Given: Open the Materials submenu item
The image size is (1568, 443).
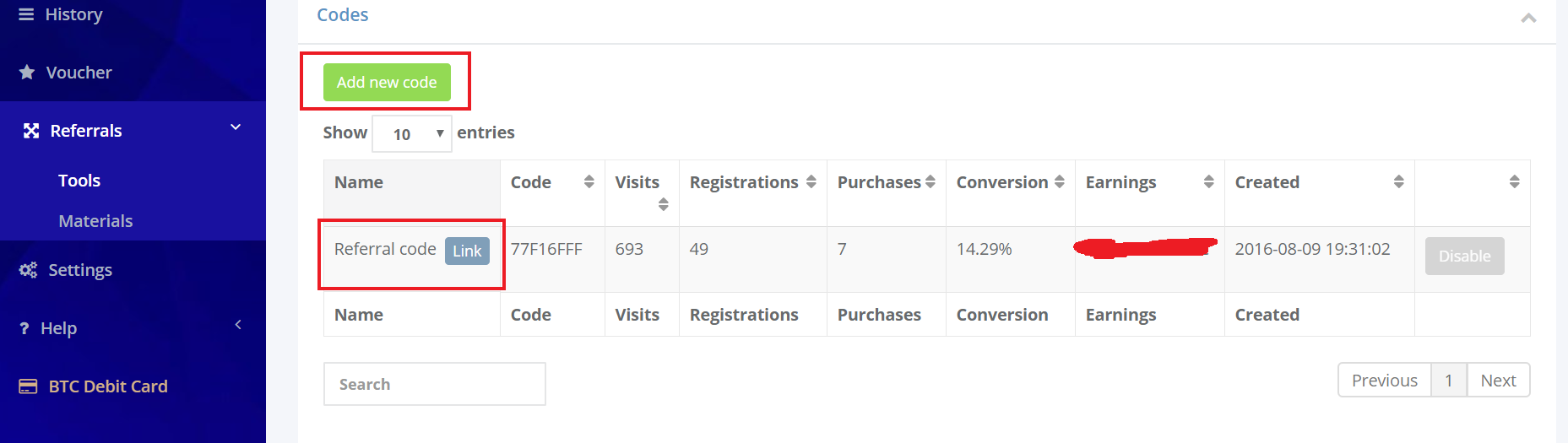Looking at the screenshot, I should (95, 221).
